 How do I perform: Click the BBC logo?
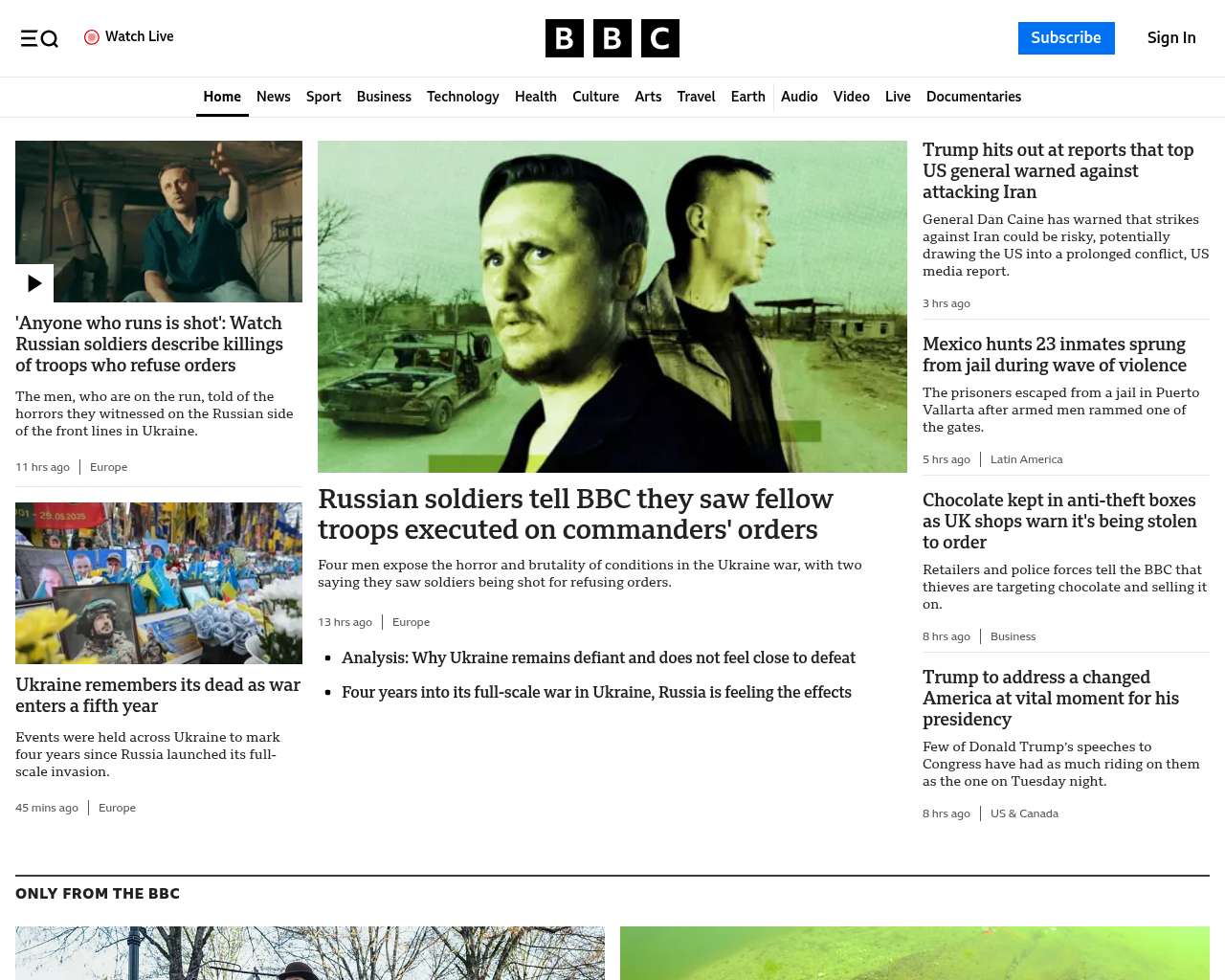pyautogui.click(x=612, y=38)
